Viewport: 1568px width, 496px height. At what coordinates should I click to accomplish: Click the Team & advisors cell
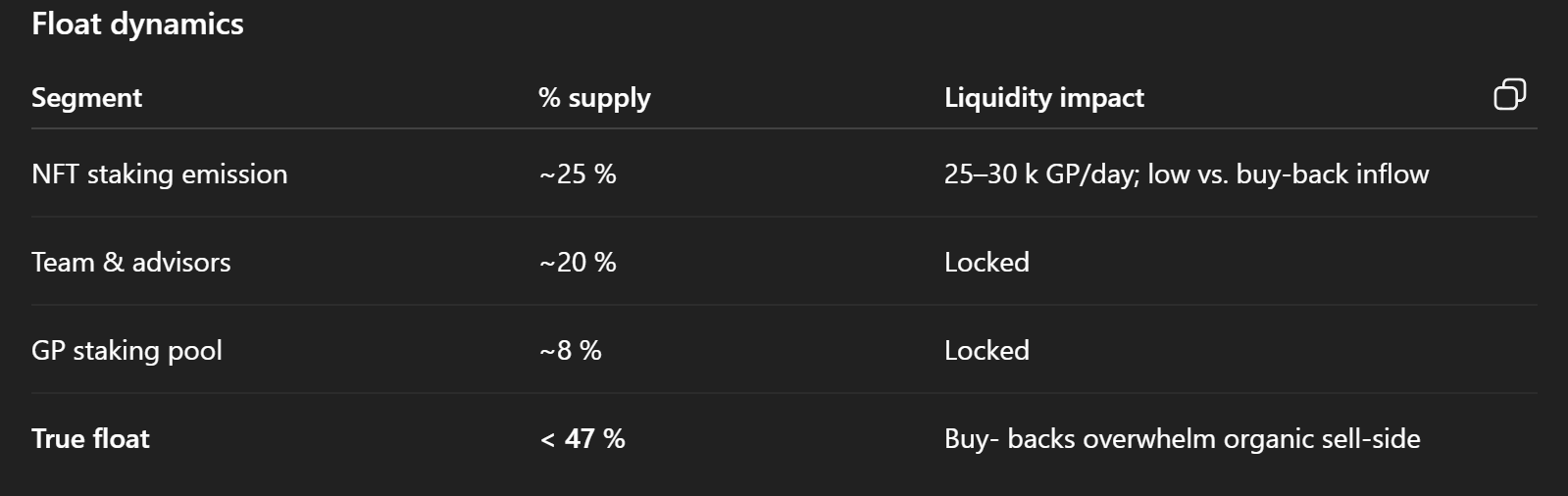[131, 262]
